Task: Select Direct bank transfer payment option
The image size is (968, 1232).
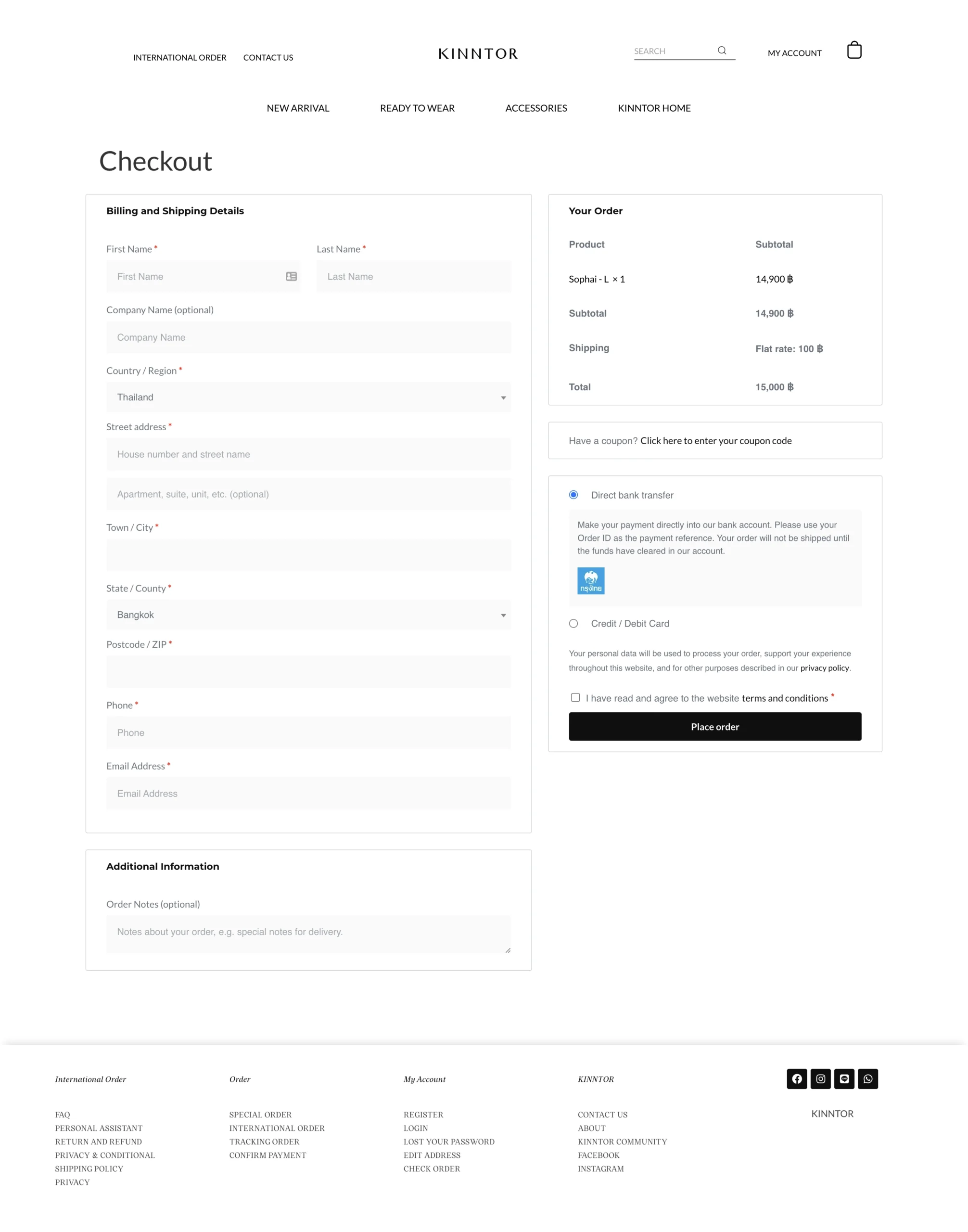Action: (x=573, y=495)
